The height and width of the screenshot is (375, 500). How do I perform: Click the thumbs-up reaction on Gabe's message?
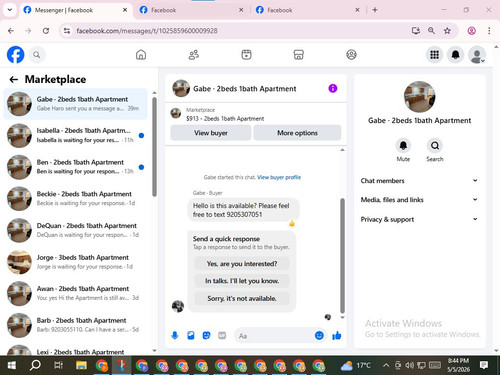(x=292, y=223)
